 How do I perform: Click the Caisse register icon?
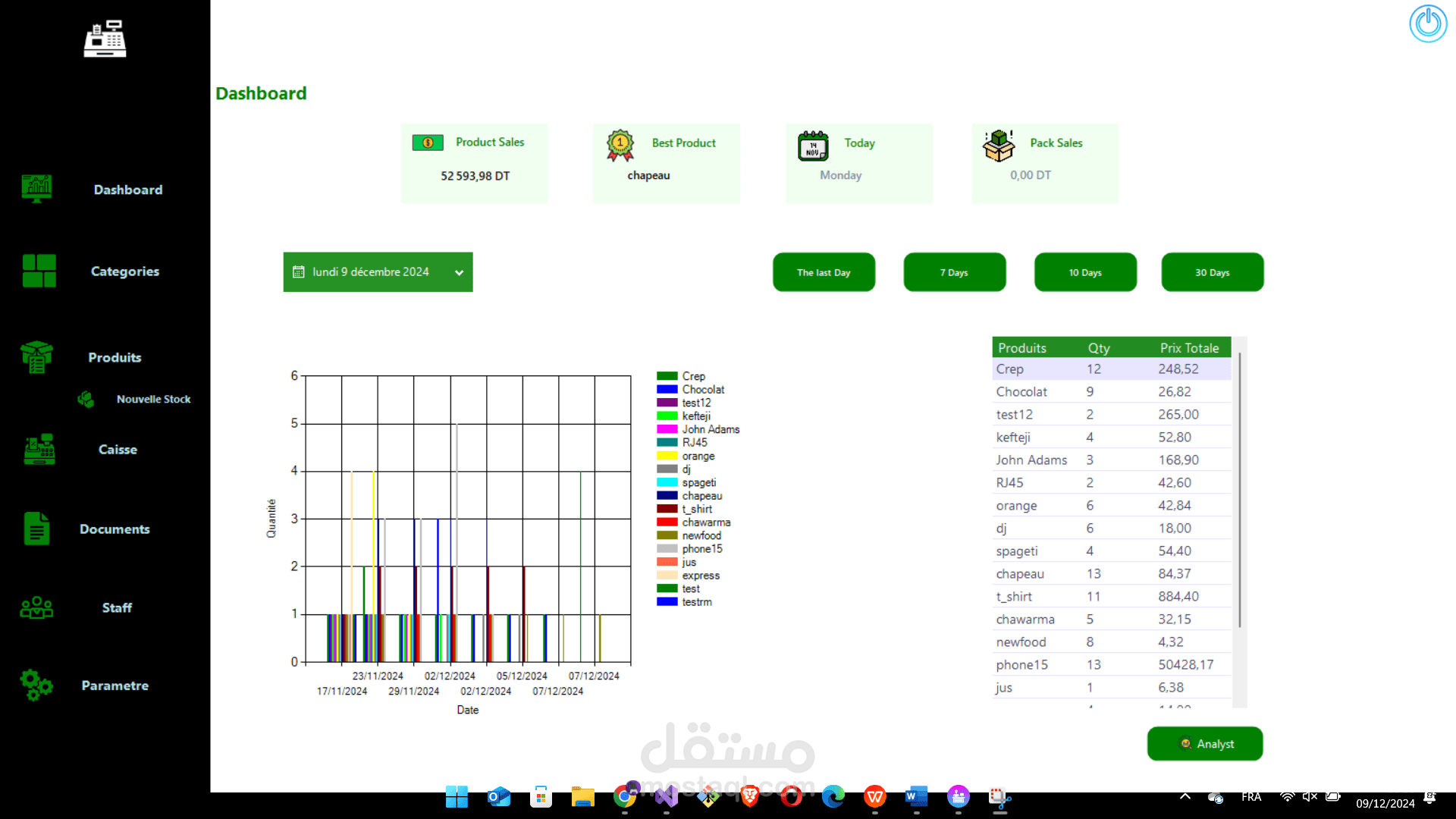[x=39, y=450]
